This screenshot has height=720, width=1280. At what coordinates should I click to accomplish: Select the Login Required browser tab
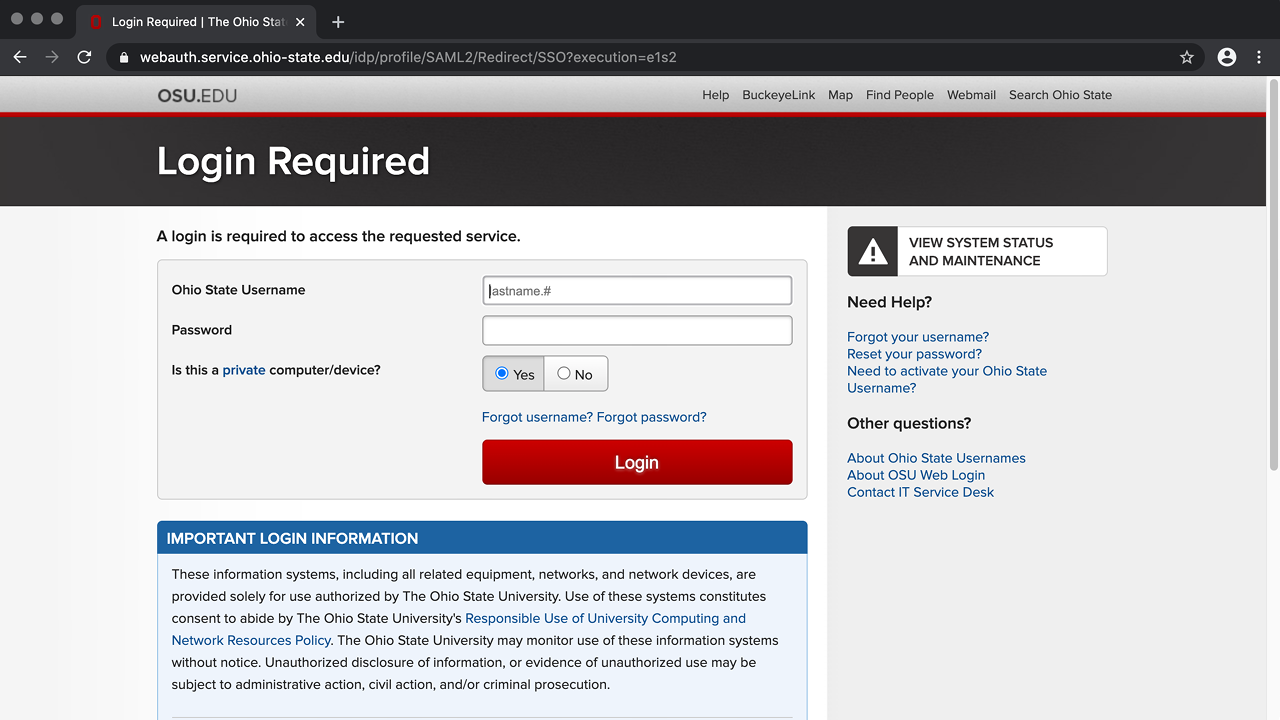195,22
